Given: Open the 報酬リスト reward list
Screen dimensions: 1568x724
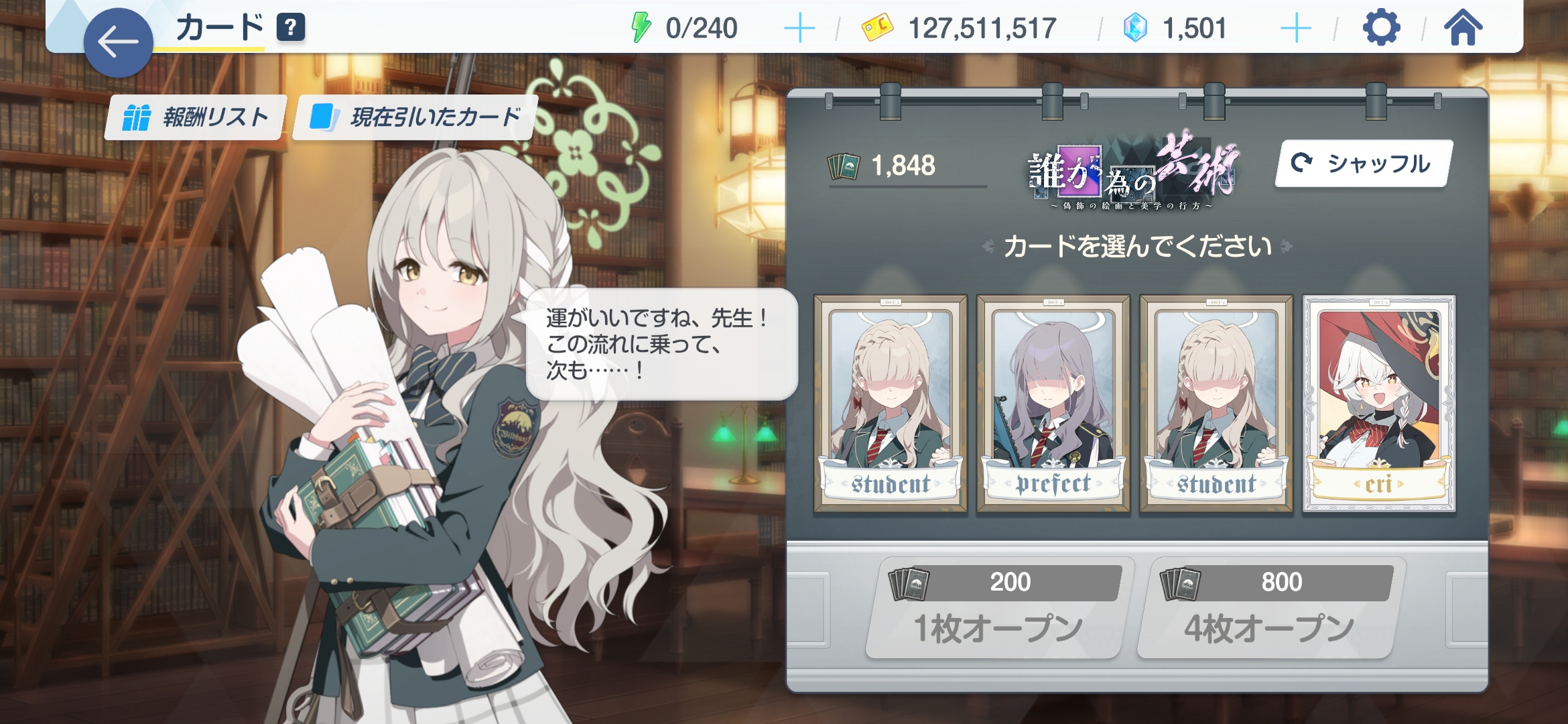Looking at the screenshot, I should (196, 117).
